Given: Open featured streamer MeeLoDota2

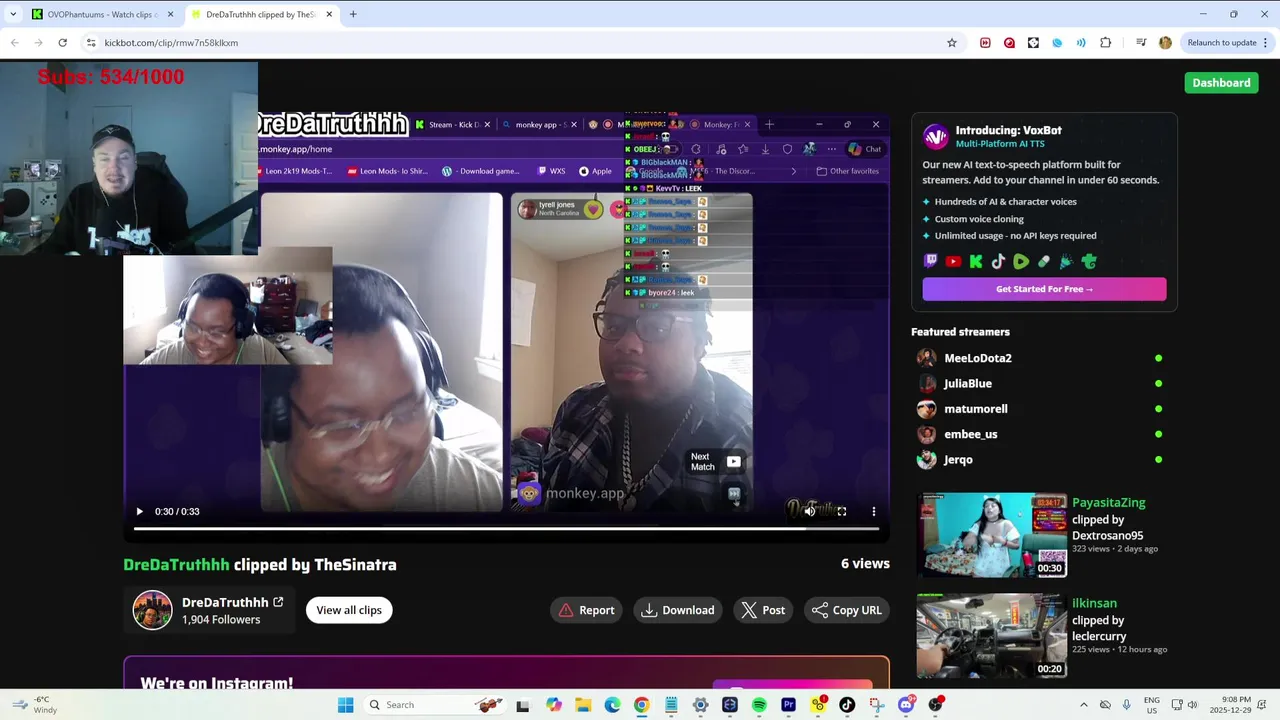Looking at the screenshot, I should point(978,358).
